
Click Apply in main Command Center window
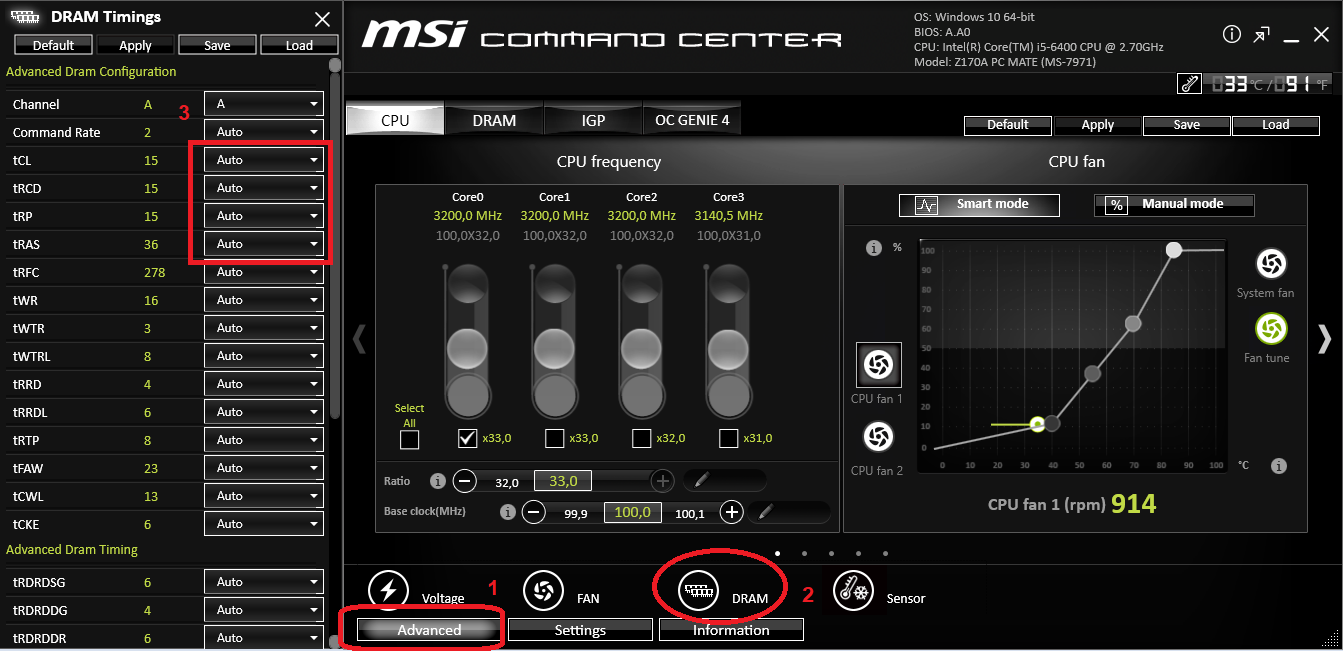pyautogui.click(x=1097, y=125)
